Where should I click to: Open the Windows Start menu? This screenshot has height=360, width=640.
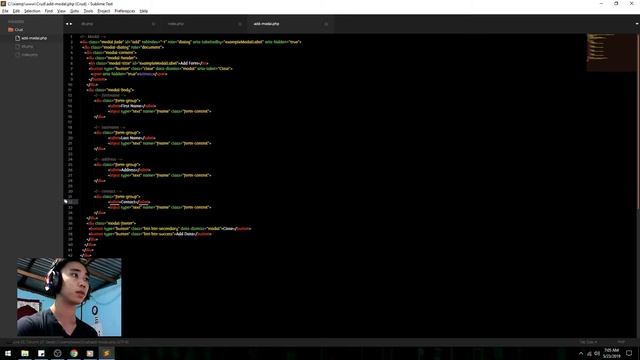tap(8, 353)
